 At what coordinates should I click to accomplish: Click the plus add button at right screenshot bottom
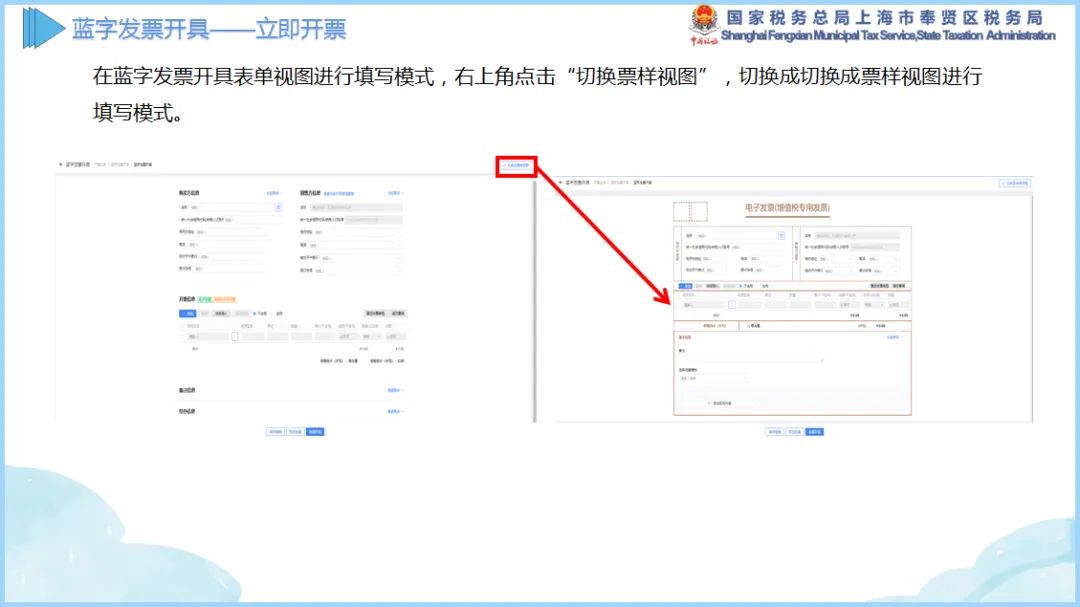coord(720,403)
